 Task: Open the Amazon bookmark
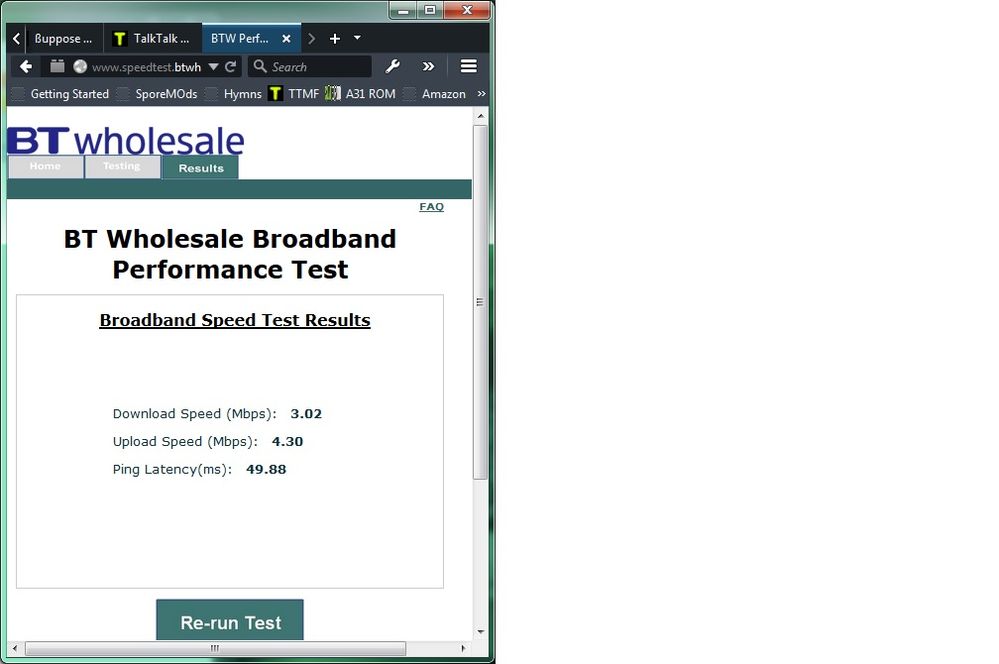[x=436, y=94]
